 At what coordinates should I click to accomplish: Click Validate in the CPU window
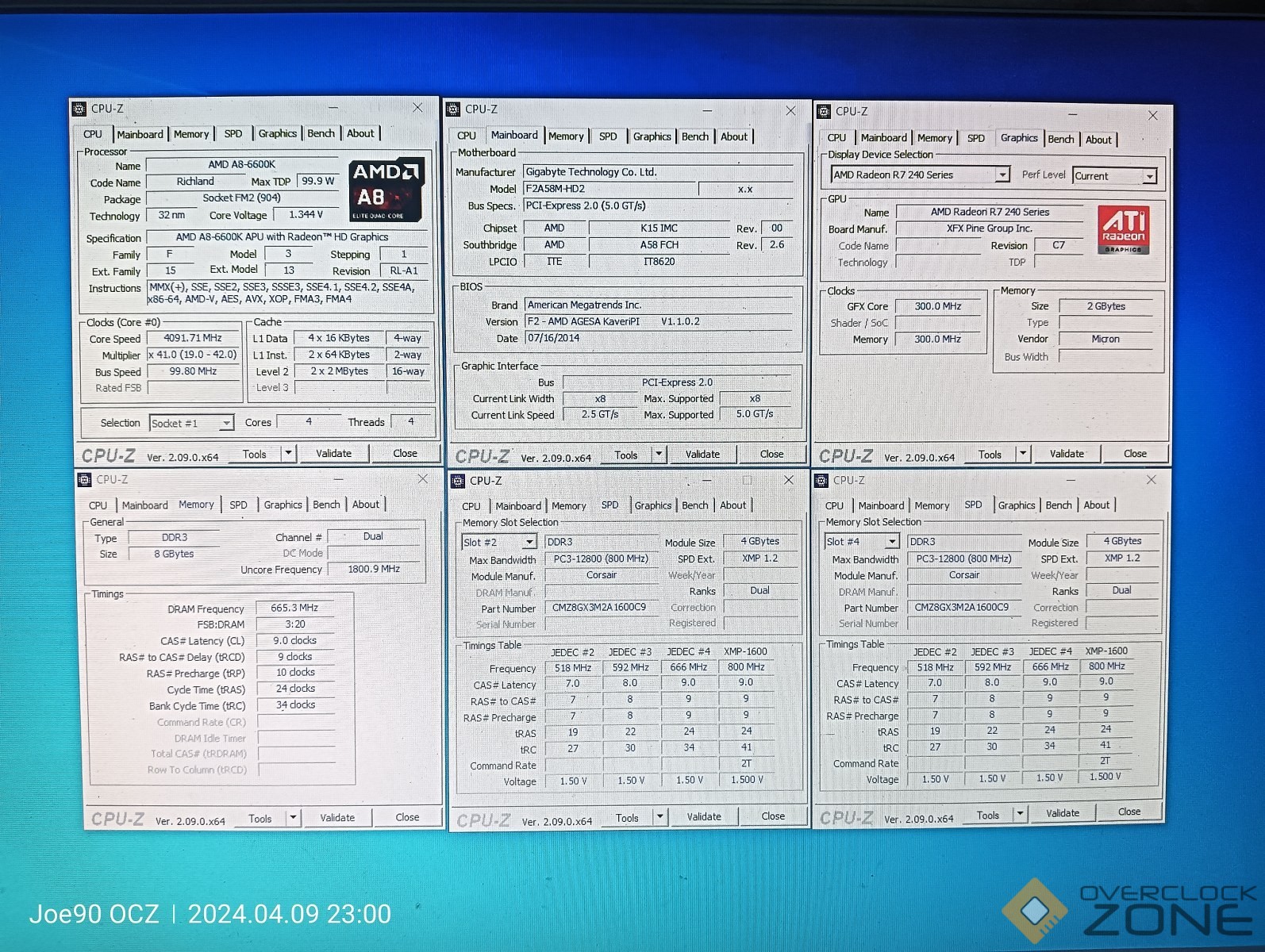pyautogui.click(x=333, y=454)
